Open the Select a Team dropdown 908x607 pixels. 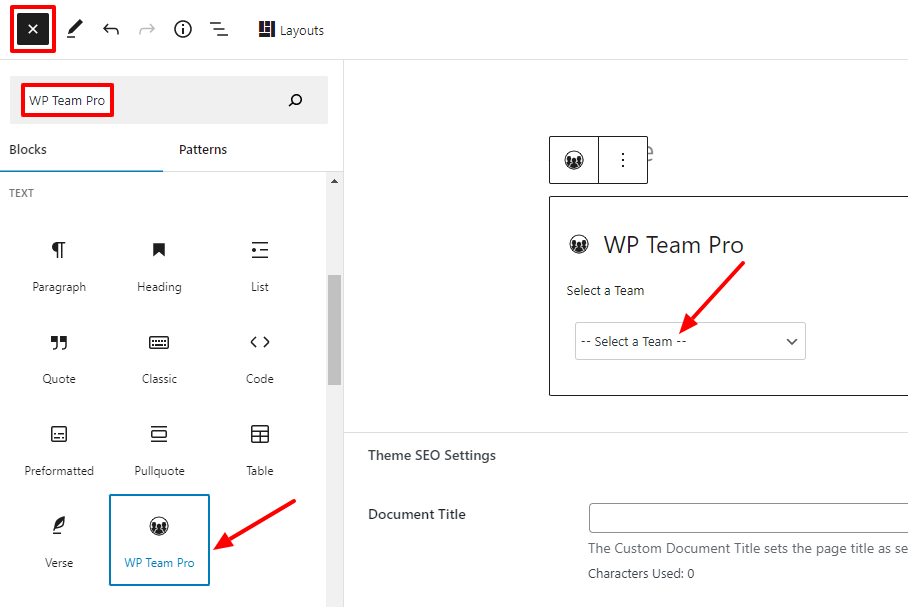click(690, 341)
